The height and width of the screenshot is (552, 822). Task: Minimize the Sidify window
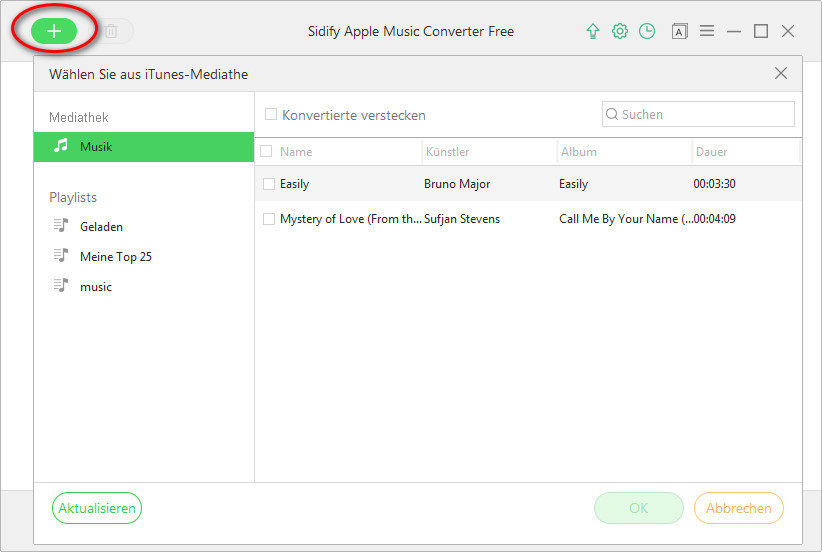coord(734,31)
